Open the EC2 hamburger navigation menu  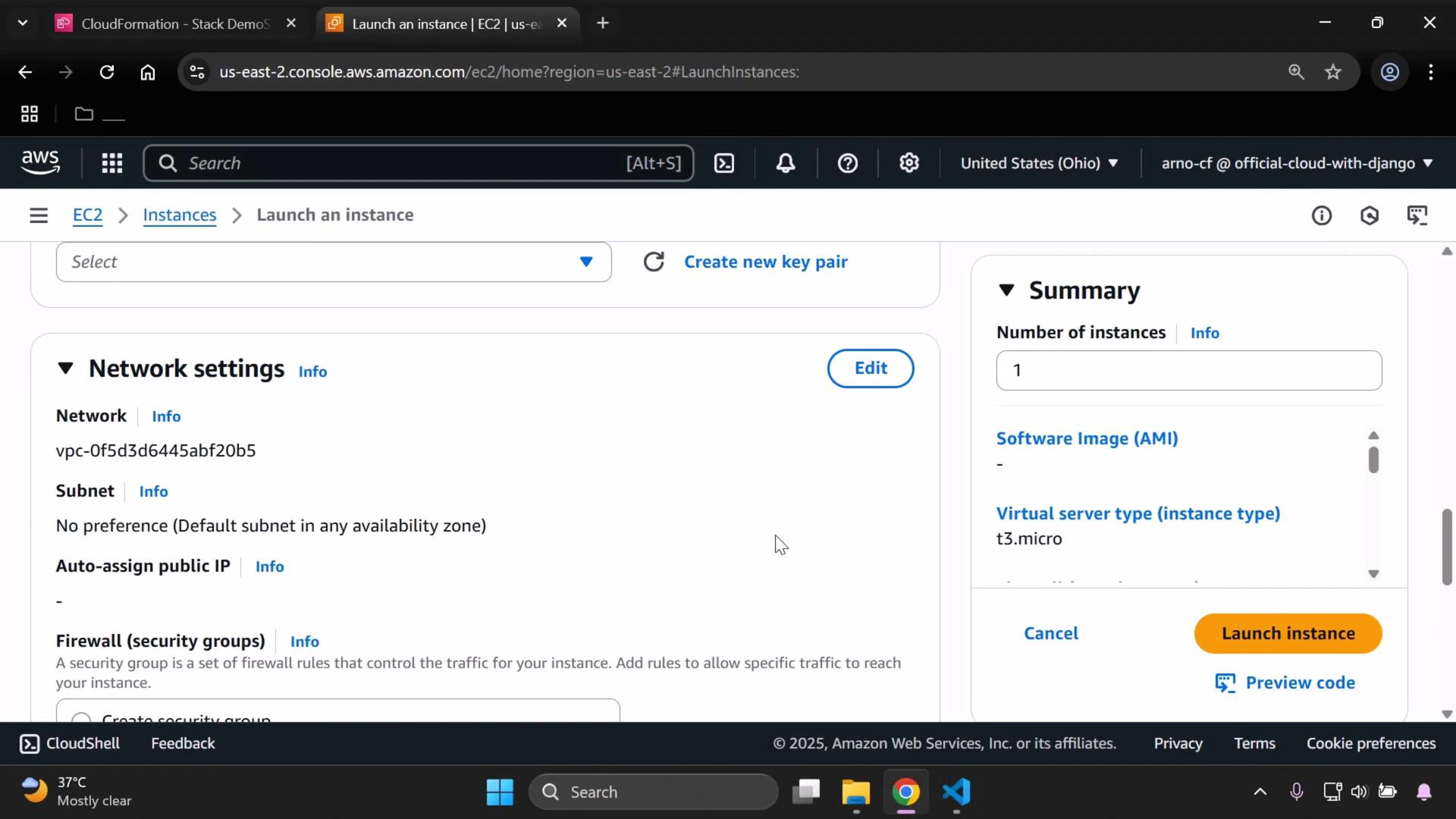coord(39,215)
